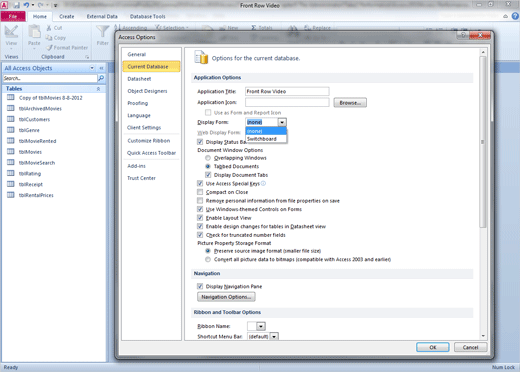Click table icon beside tblReceipt

click(x=11, y=184)
